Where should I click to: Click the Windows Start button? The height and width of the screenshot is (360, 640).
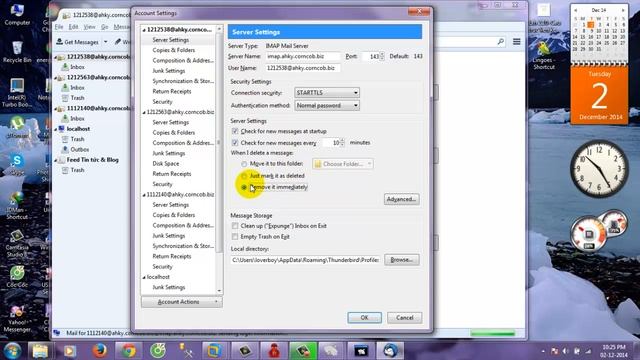12,351
